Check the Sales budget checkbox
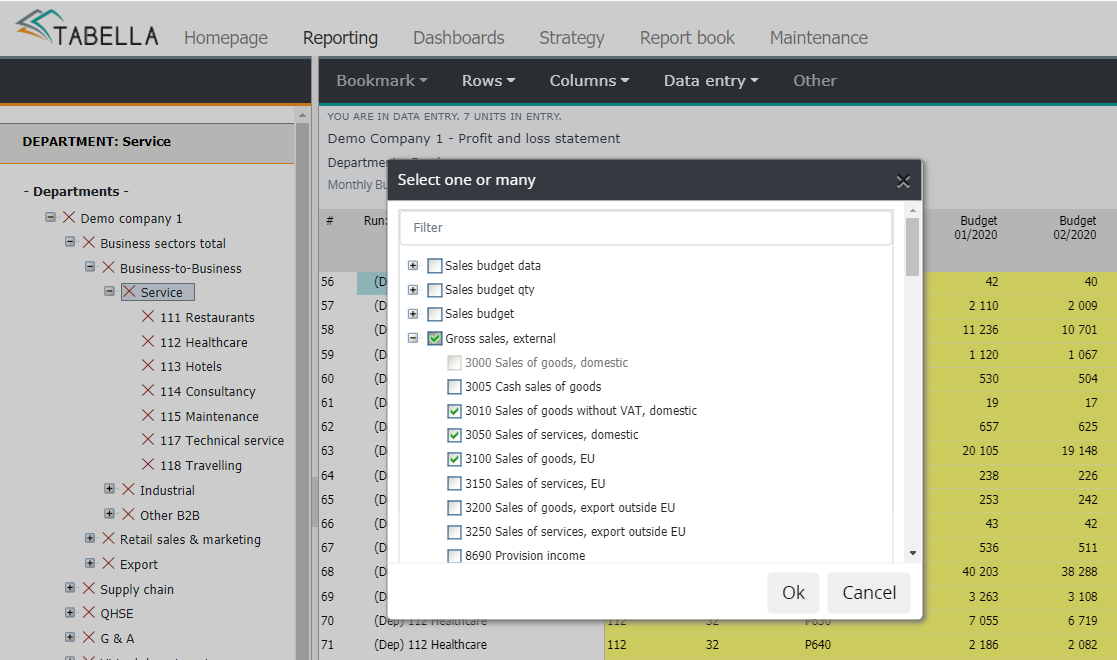This screenshot has height=660, width=1117. [435, 314]
